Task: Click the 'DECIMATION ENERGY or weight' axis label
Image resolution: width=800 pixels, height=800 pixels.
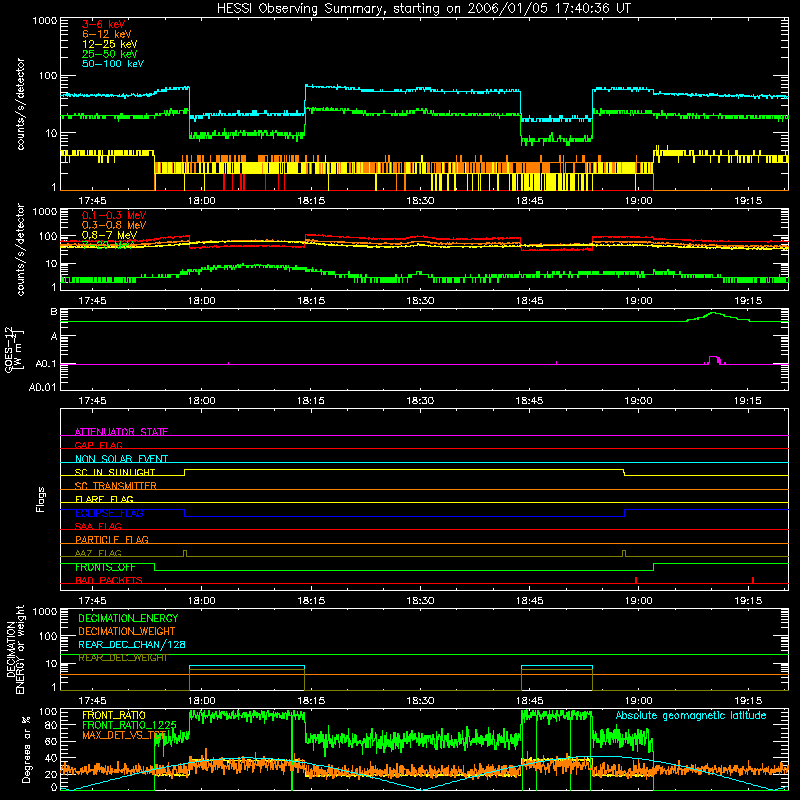Action: 15,649
